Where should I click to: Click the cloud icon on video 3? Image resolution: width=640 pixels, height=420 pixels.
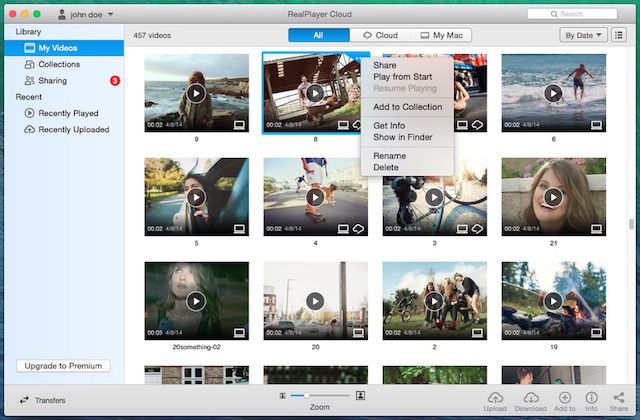(477, 229)
